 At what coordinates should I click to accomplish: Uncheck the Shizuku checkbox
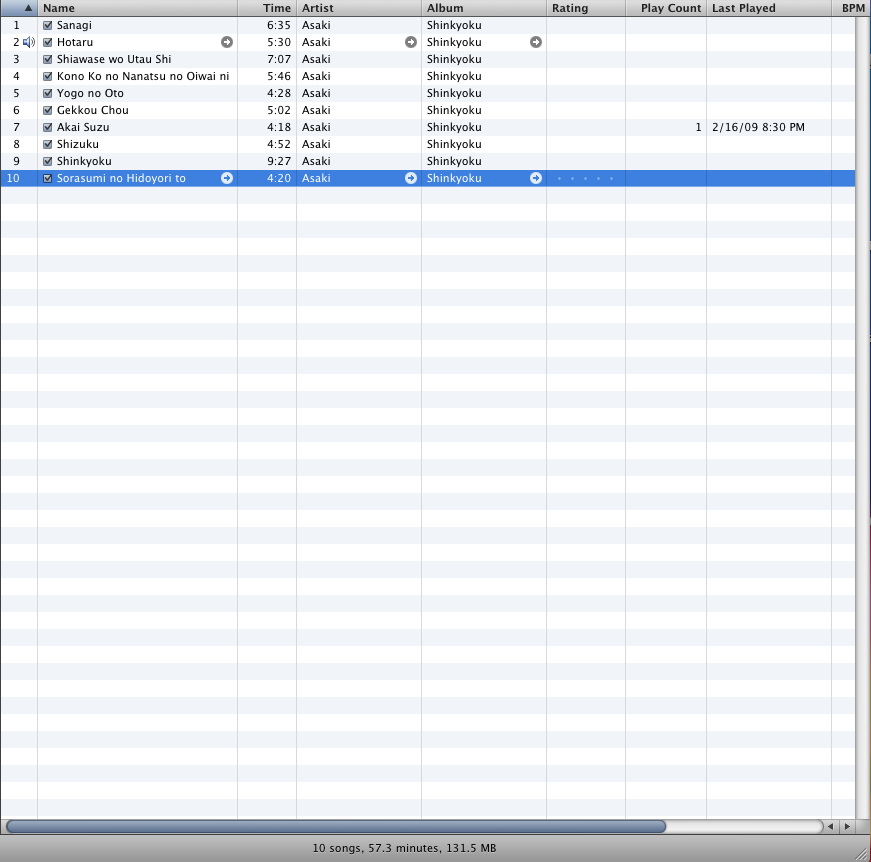[48, 144]
